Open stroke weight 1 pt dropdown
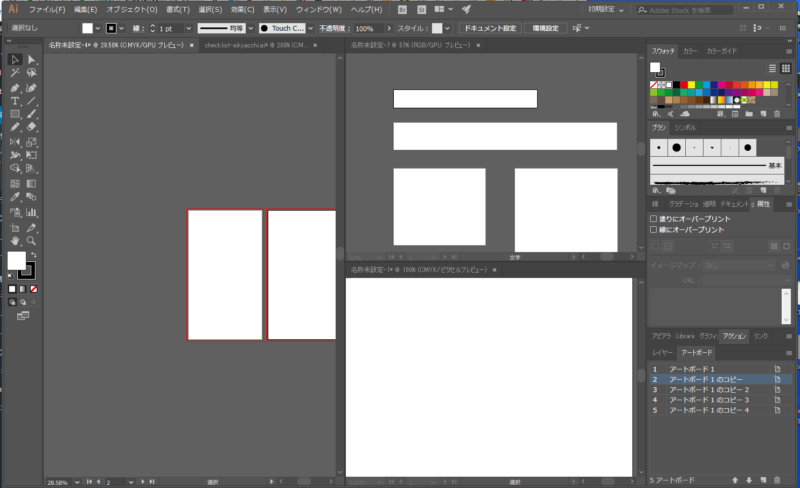800x488 pixels. tap(188, 29)
